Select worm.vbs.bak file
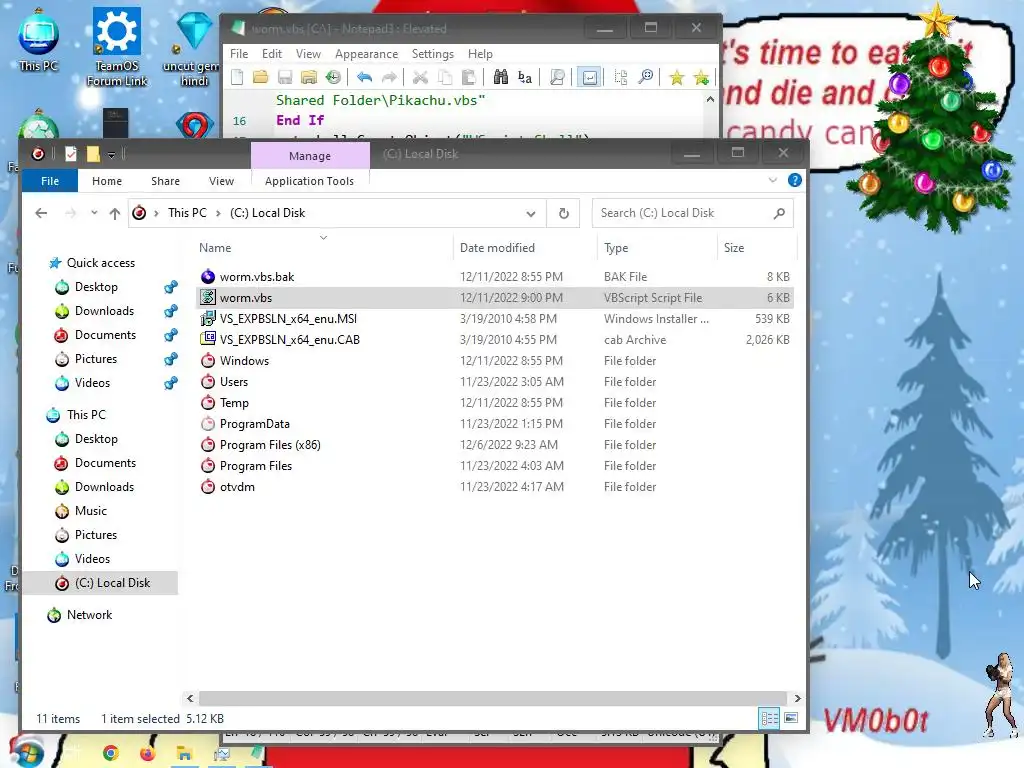Screen dimensions: 1024x768 click(495, 277)
